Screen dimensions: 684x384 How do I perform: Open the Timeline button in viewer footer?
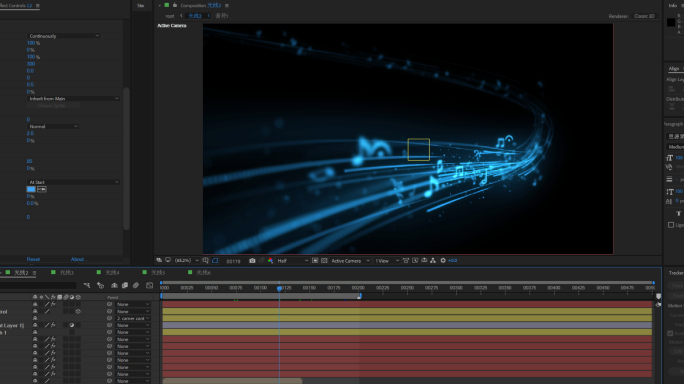click(424, 261)
